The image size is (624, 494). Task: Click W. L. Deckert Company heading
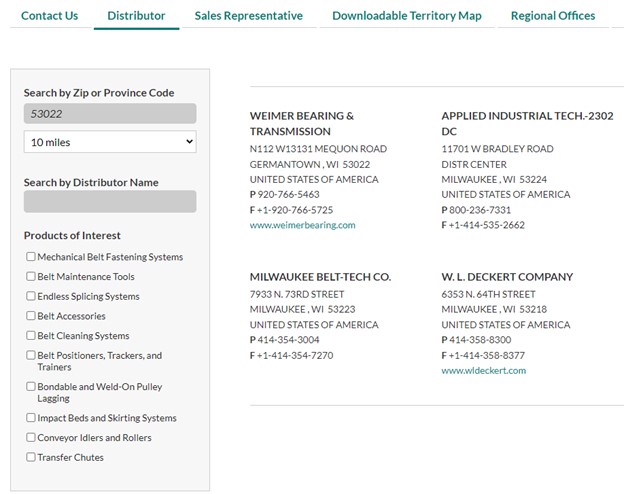click(x=507, y=277)
